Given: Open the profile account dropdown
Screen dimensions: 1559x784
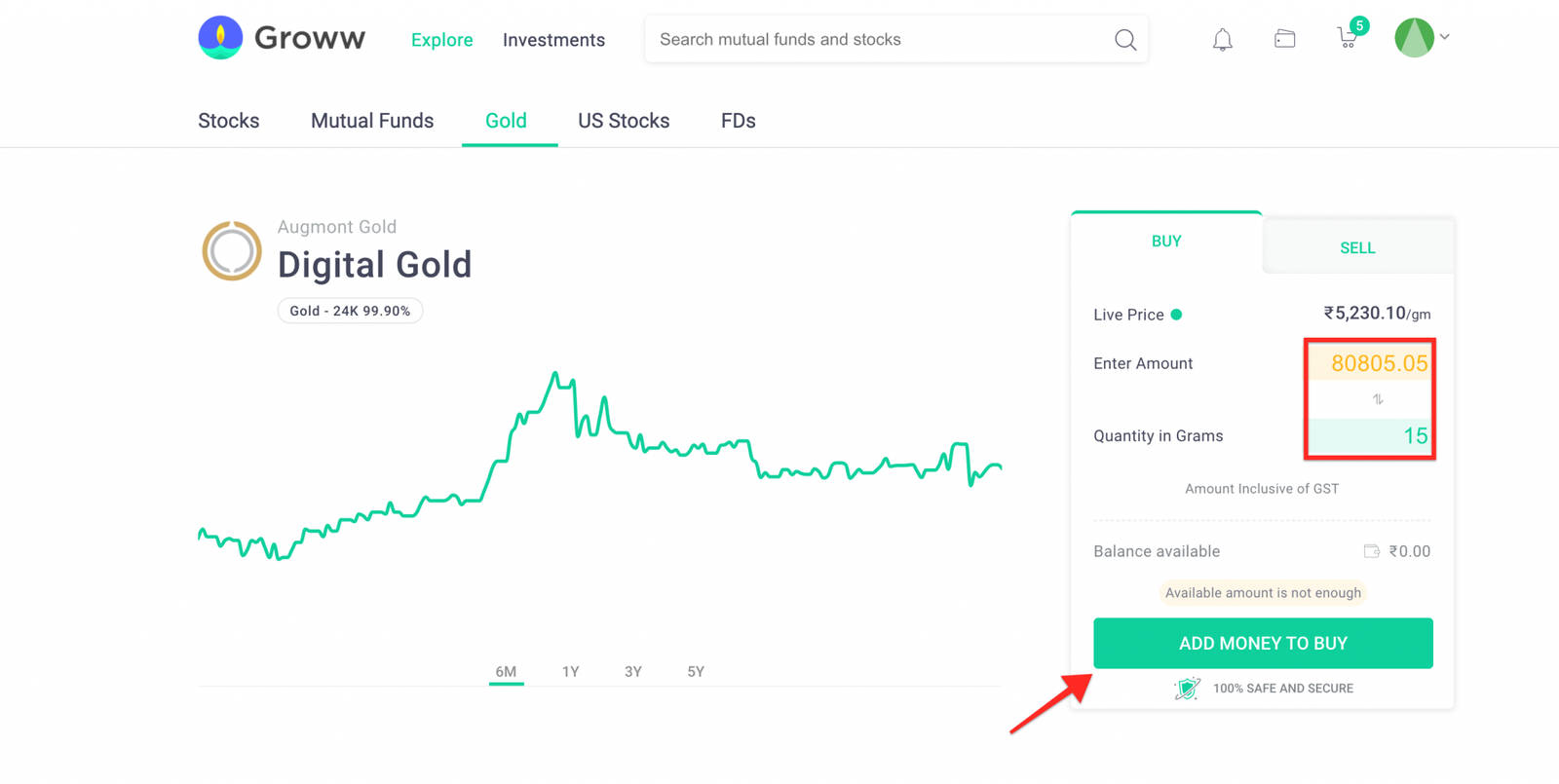Looking at the screenshot, I should click(1414, 37).
